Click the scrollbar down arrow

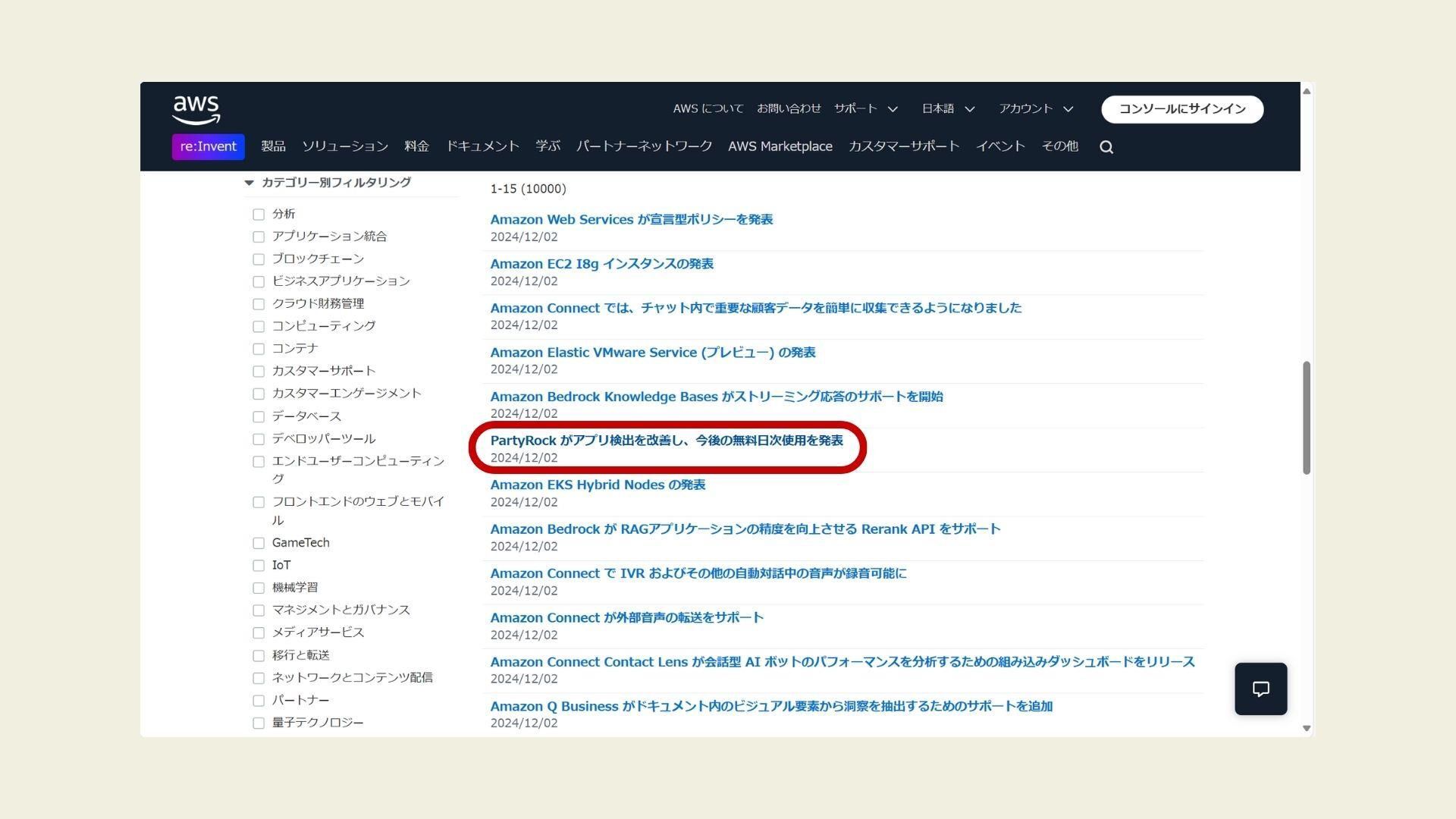(1307, 728)
